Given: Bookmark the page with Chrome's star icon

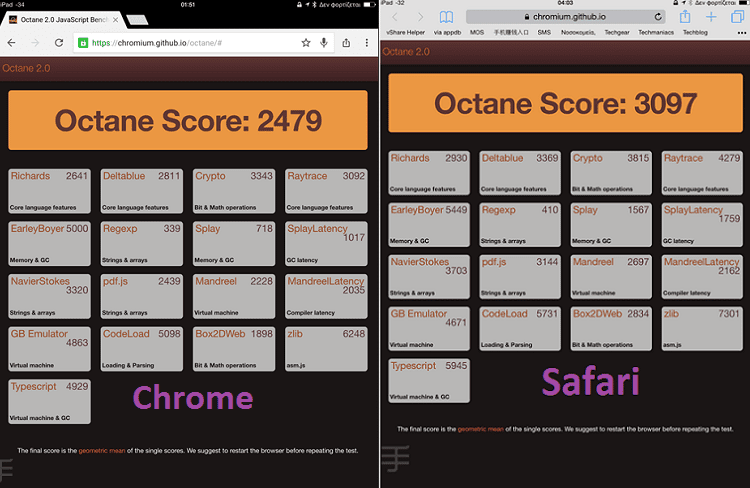Looking at the screenshot, I should [x=306, y=43].
